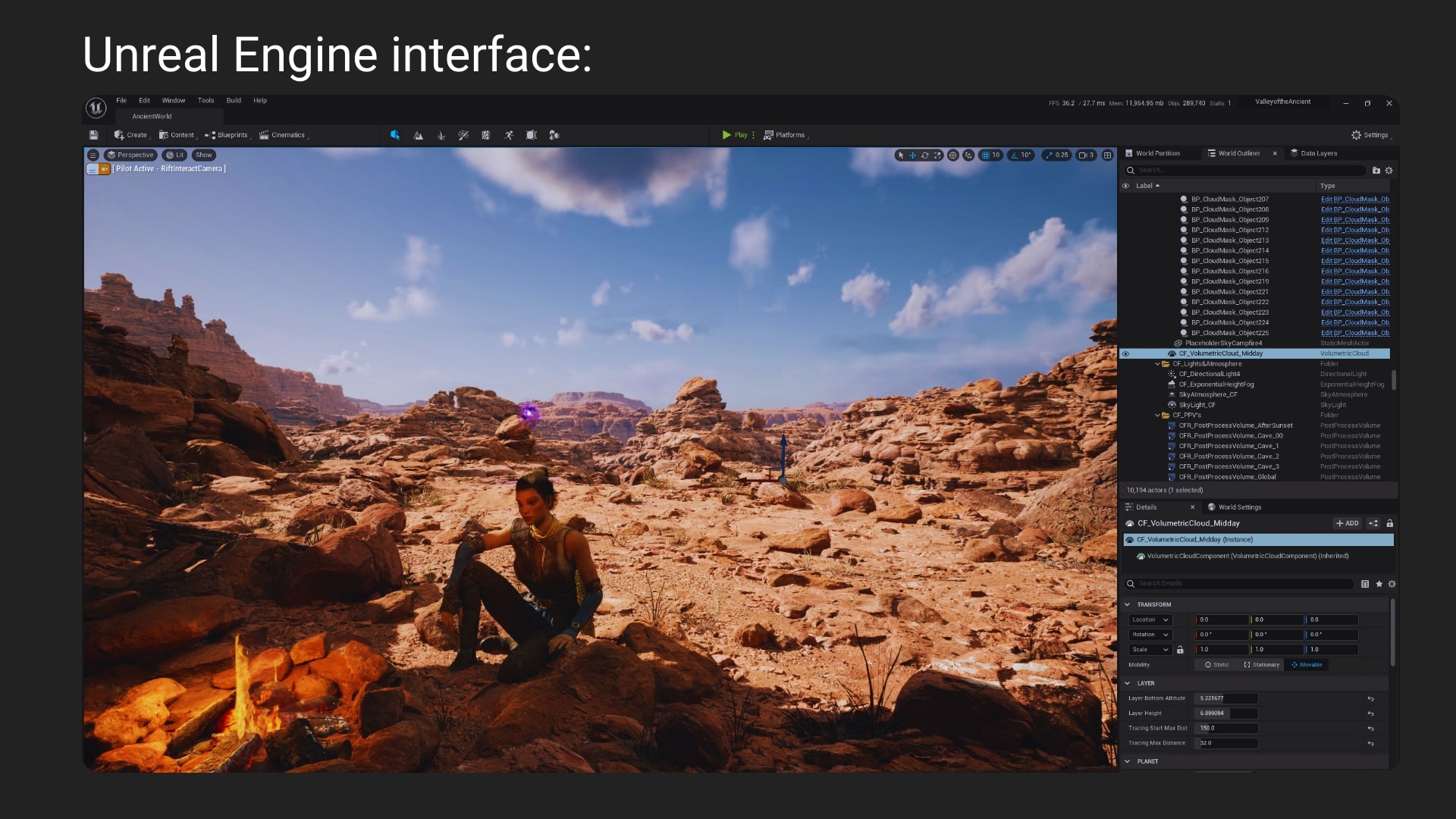Collapse CF_PPV's folder in Outliner

click(1157, 416)
